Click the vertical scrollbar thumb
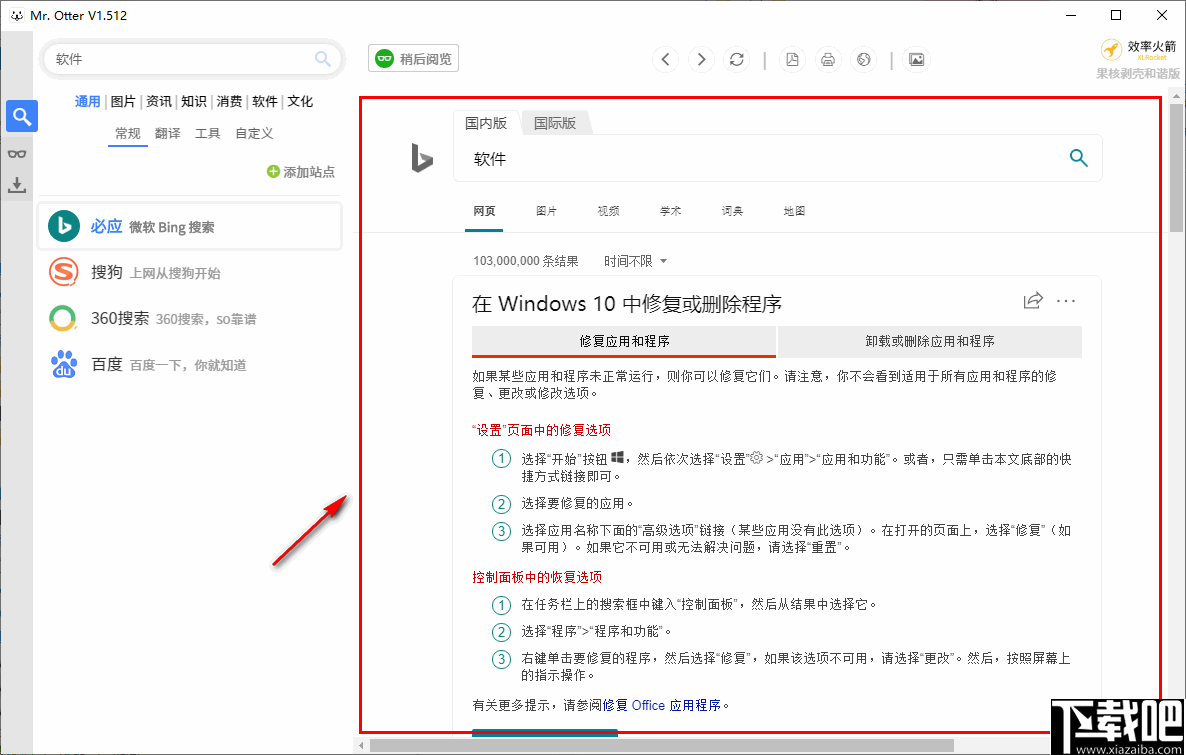This screenshot has height=755, width=1186. tap(1176, 166)
